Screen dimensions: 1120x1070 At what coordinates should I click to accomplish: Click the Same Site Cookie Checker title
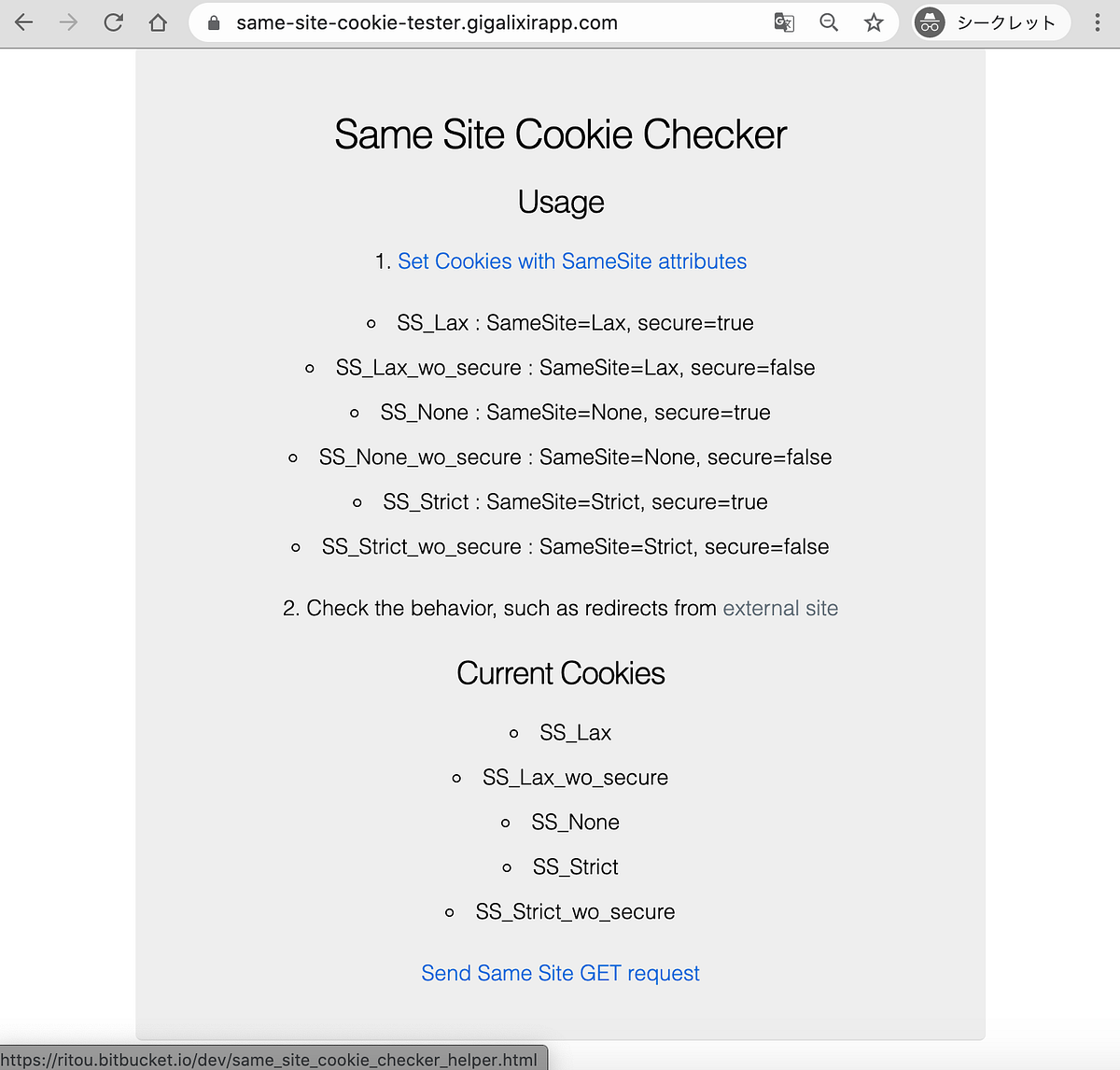click(x=560, y=134)
